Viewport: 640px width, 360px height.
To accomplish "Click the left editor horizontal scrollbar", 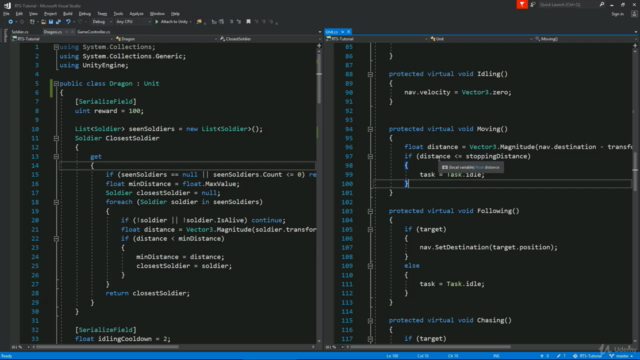I will 107,347.
